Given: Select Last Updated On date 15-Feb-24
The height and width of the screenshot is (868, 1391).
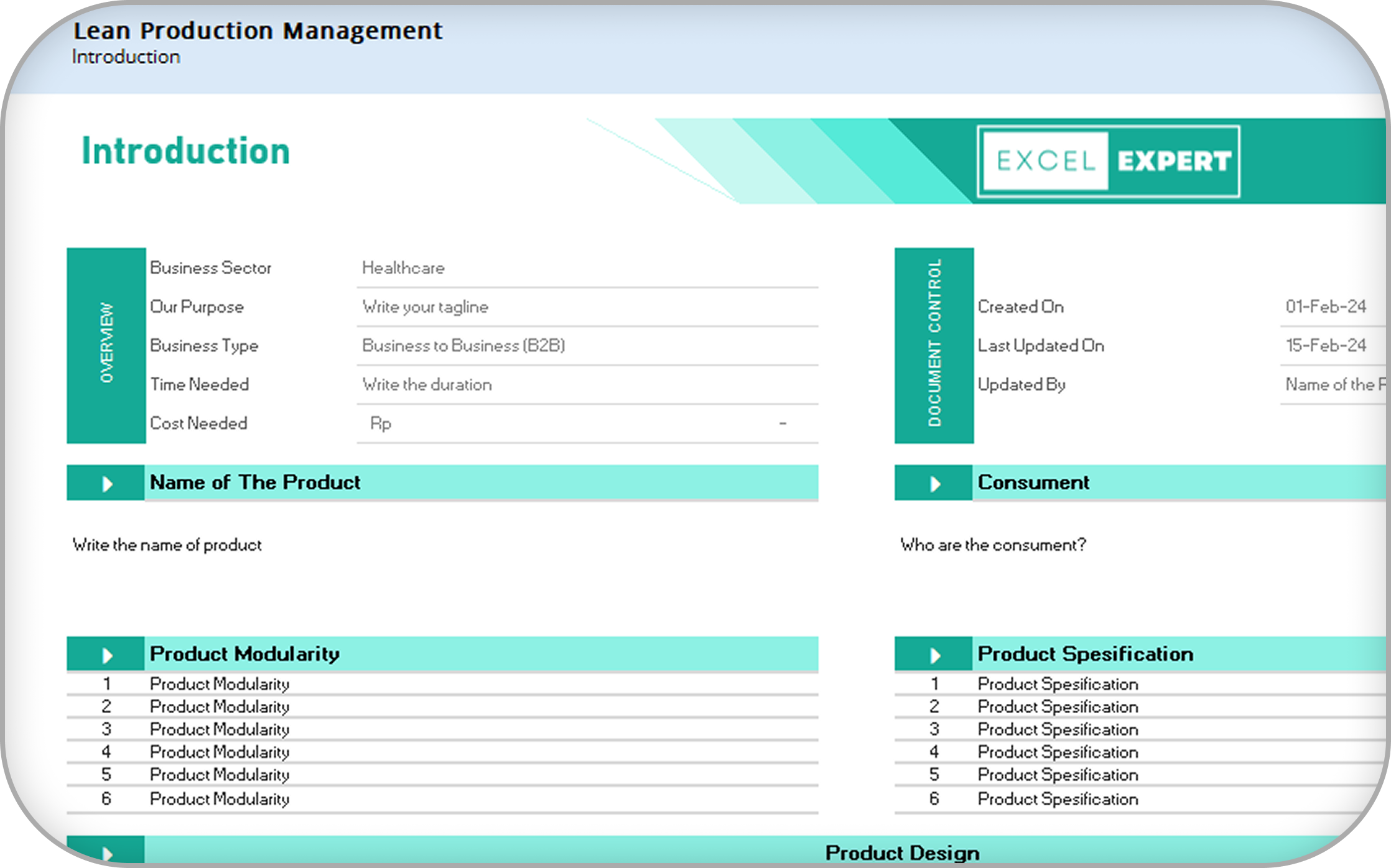Looking at the screenshot, I should point(1326,346).
